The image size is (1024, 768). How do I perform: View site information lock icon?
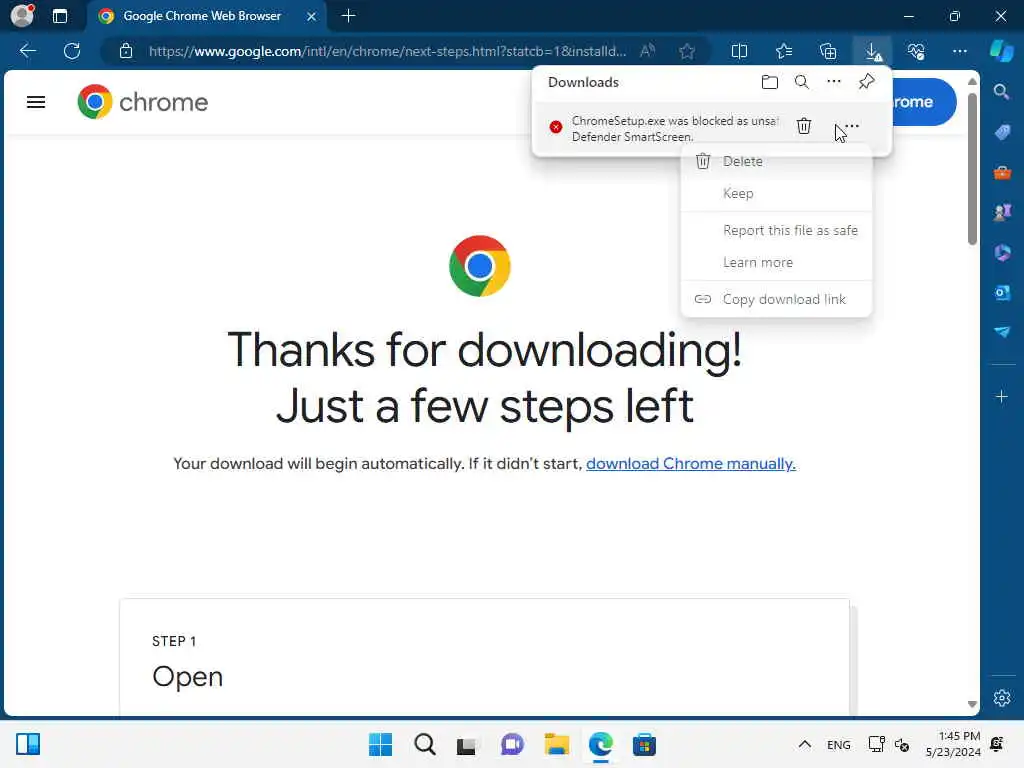click(126, 51)
